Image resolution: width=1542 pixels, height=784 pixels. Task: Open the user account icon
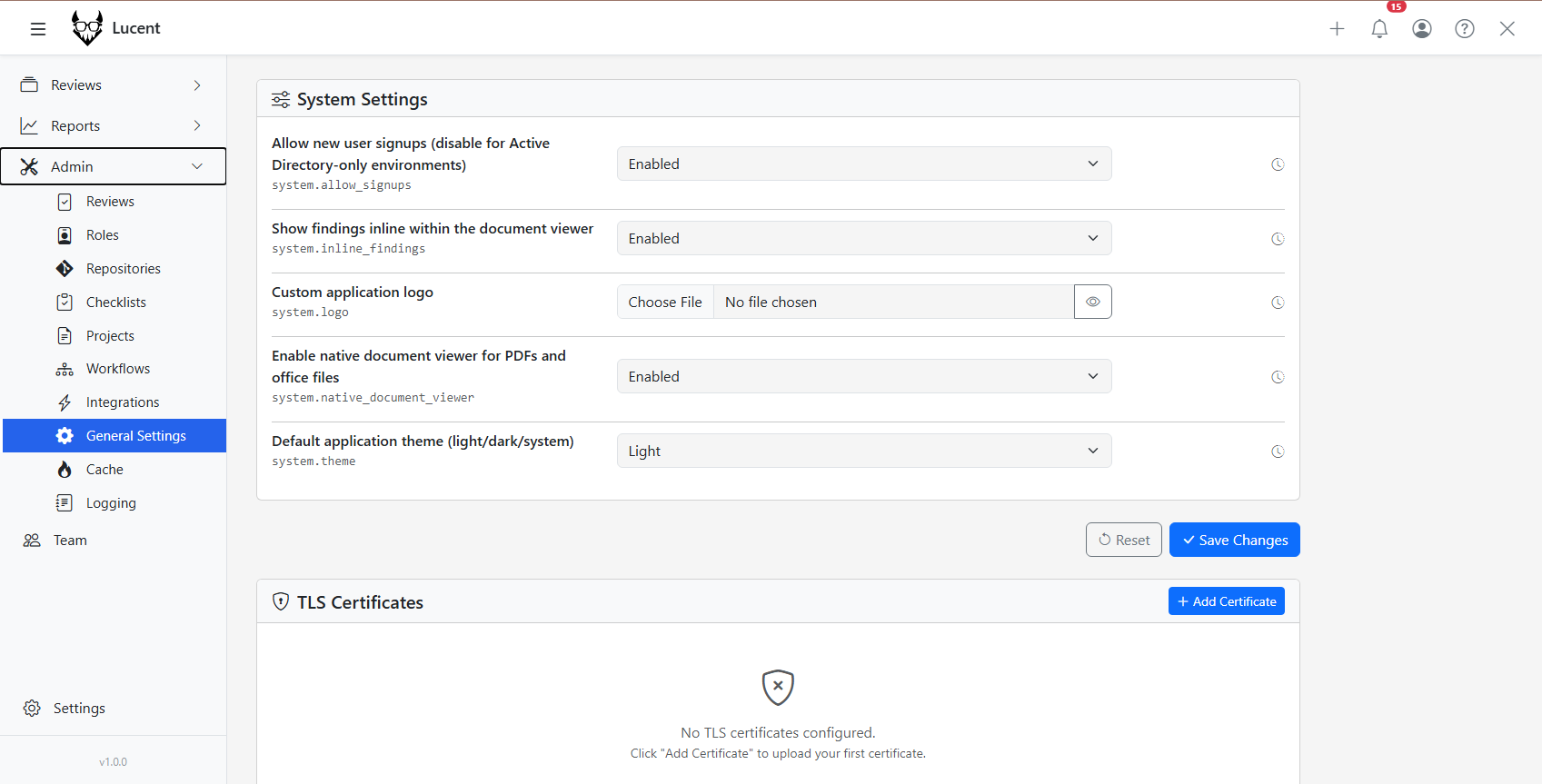(x=1422, y=29)
